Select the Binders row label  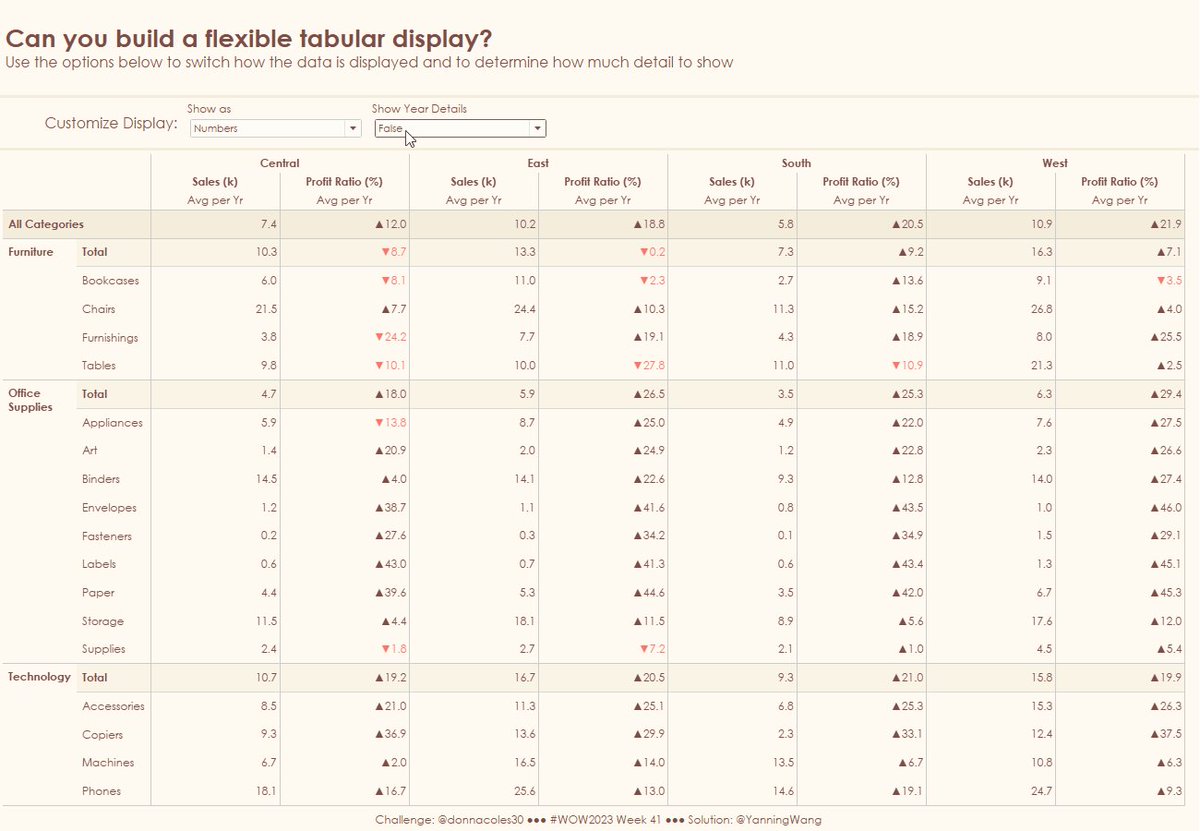click(x=101, y=480)
